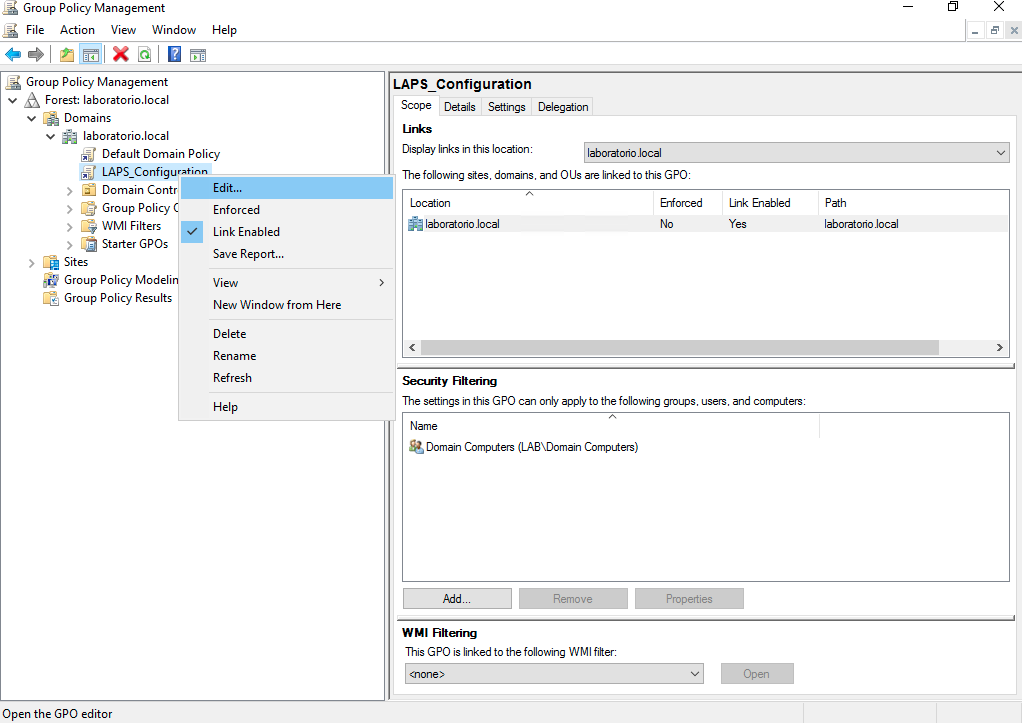Click the Group Policy Management root node icon
This screenshot has width=1022, height=723.
13,82
